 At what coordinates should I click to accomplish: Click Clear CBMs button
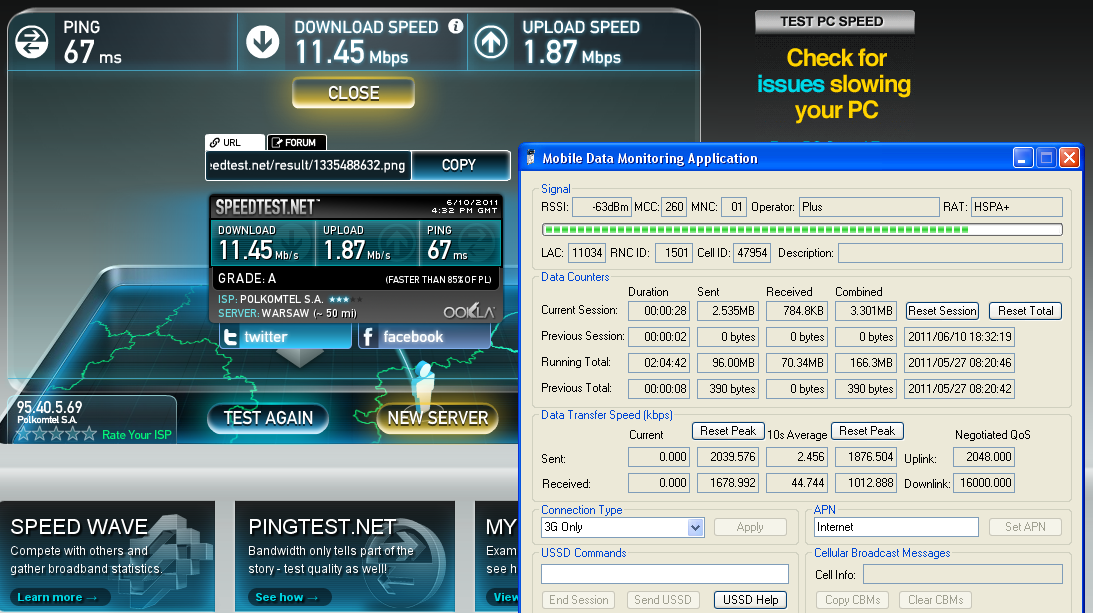935,600
